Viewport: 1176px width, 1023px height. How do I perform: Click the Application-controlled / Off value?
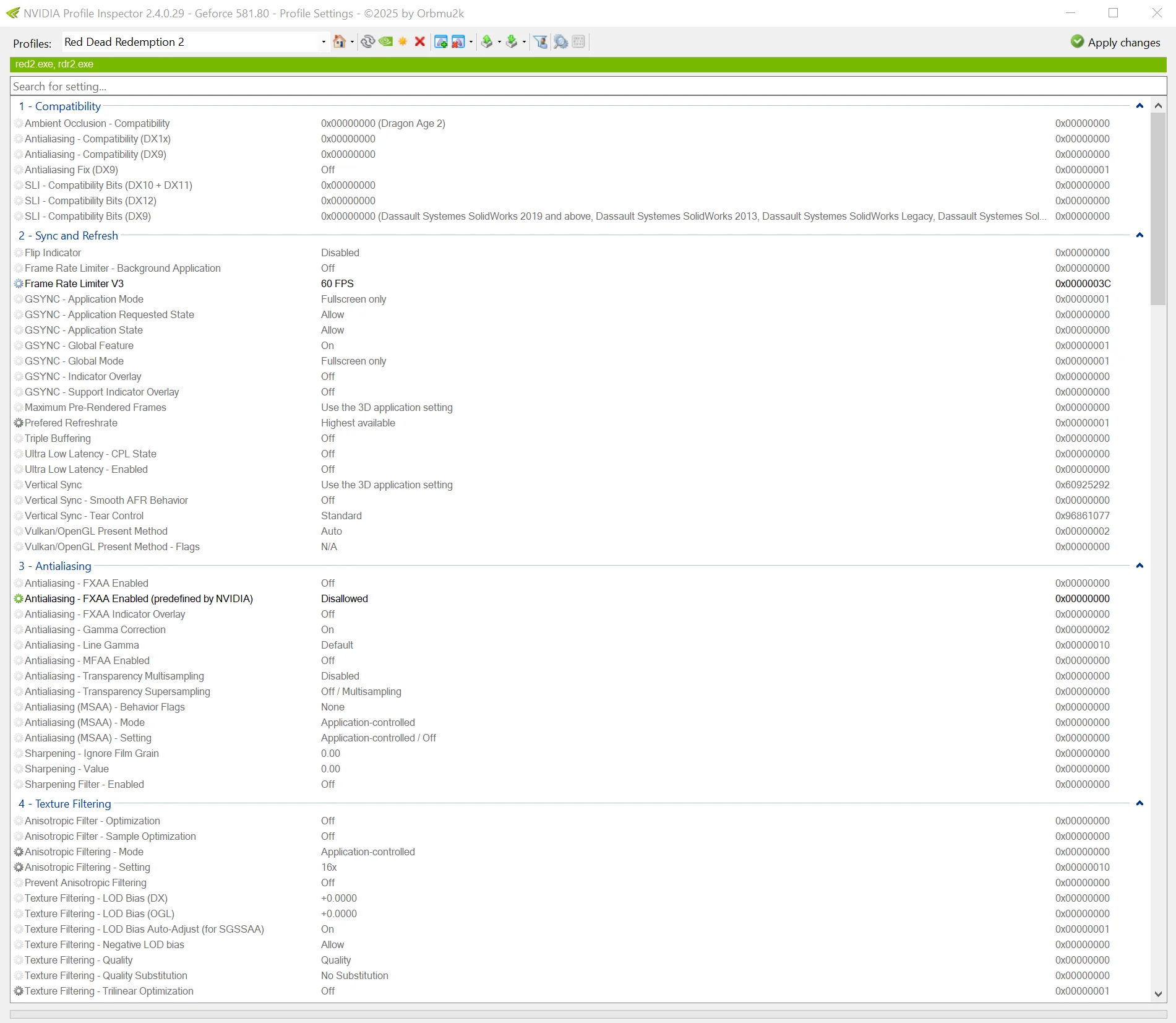tap(378, 738)
